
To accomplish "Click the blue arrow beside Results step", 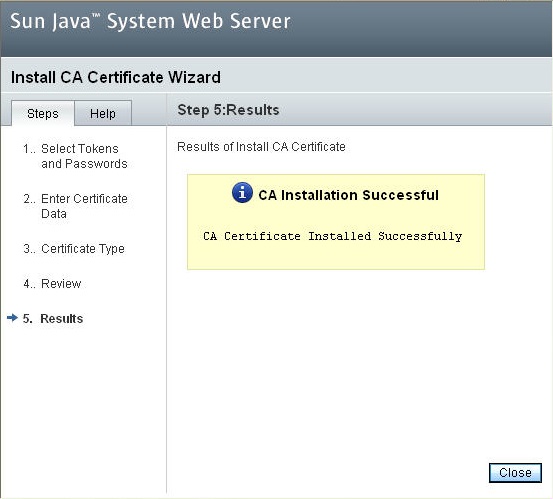I will [x=12, y=318].
